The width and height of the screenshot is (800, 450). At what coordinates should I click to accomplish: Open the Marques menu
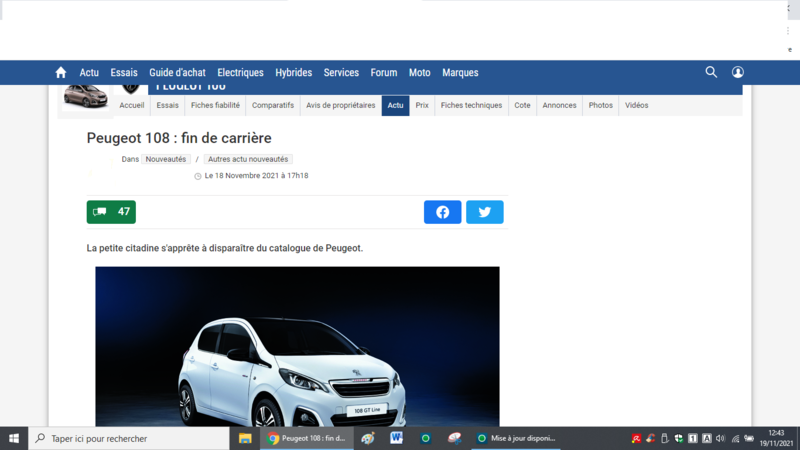pyautogui.click(x=460, y=72)
